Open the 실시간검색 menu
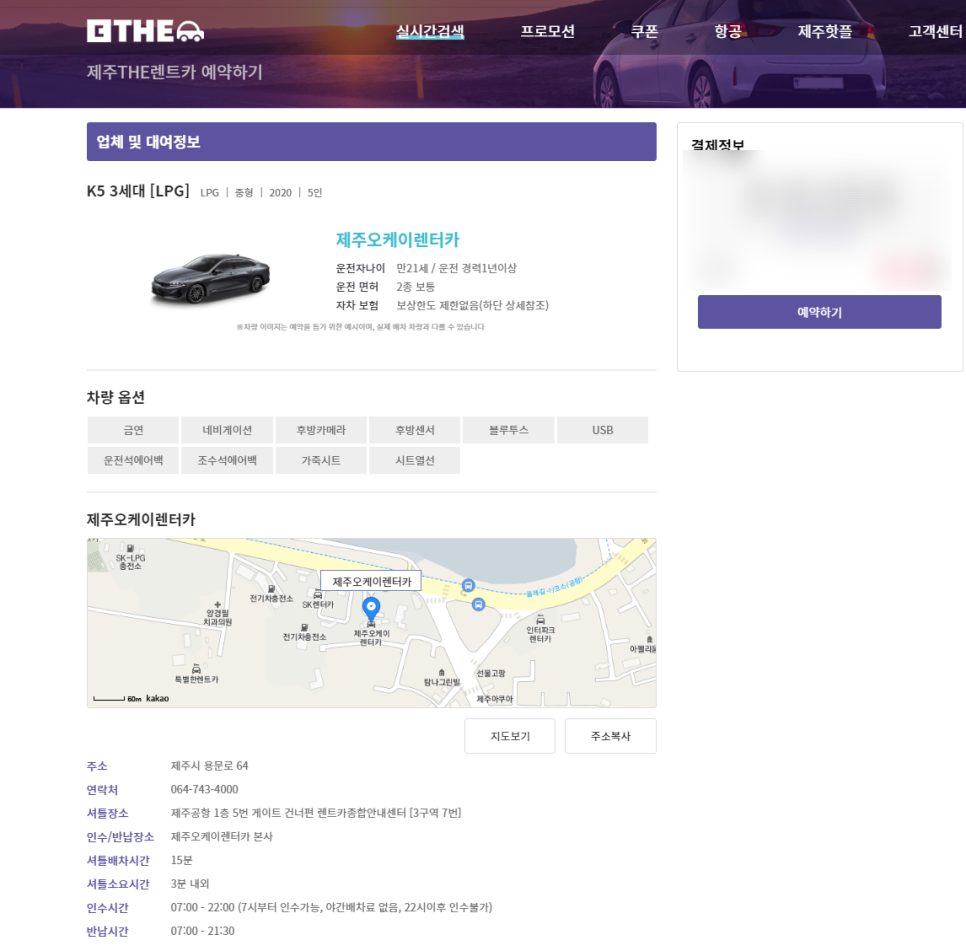This screenshot has height=951, width=966. tap(430, 31)
